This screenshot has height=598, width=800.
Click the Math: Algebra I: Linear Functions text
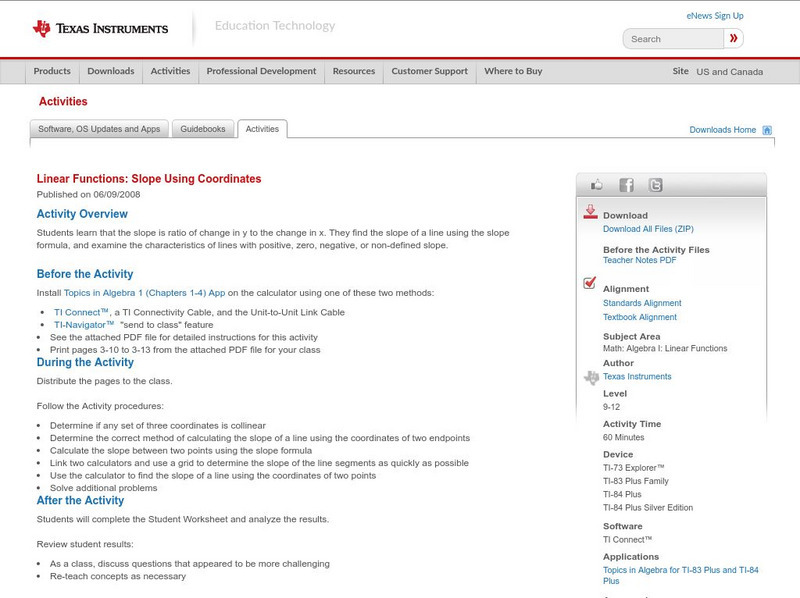click(x=665, y=348)
